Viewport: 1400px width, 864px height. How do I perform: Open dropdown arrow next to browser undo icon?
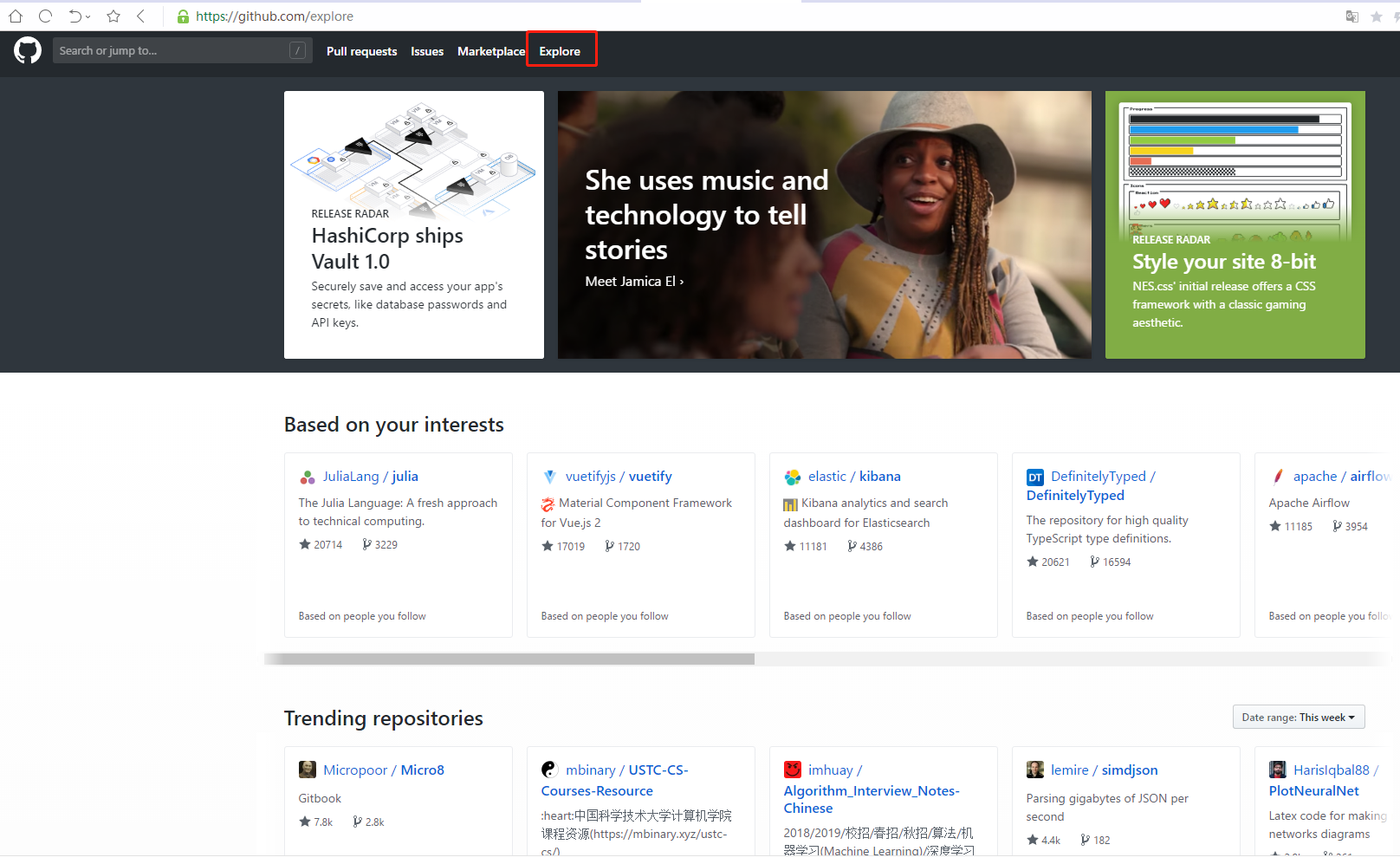88,16
